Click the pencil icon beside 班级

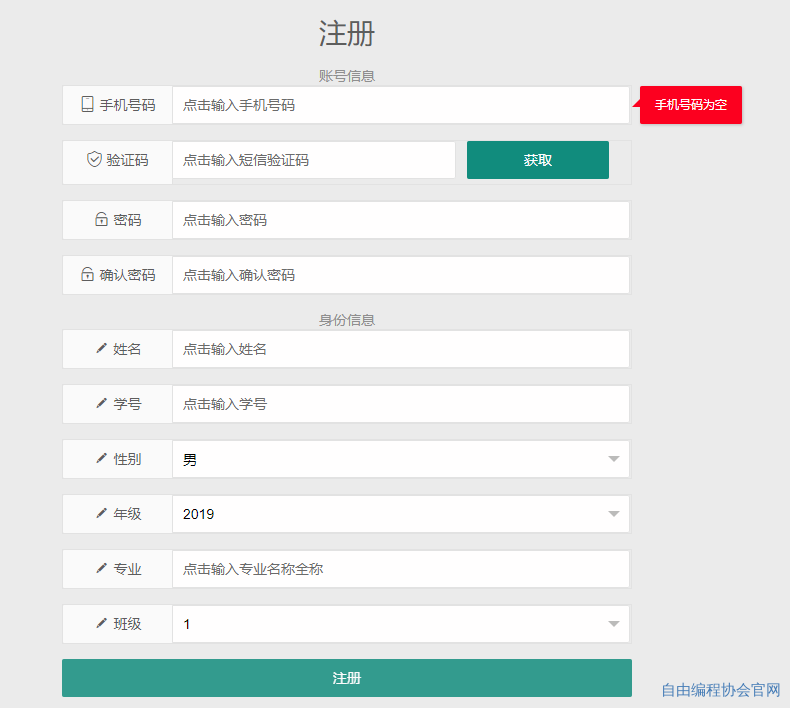pyautogui.click(x=101, y=623)
